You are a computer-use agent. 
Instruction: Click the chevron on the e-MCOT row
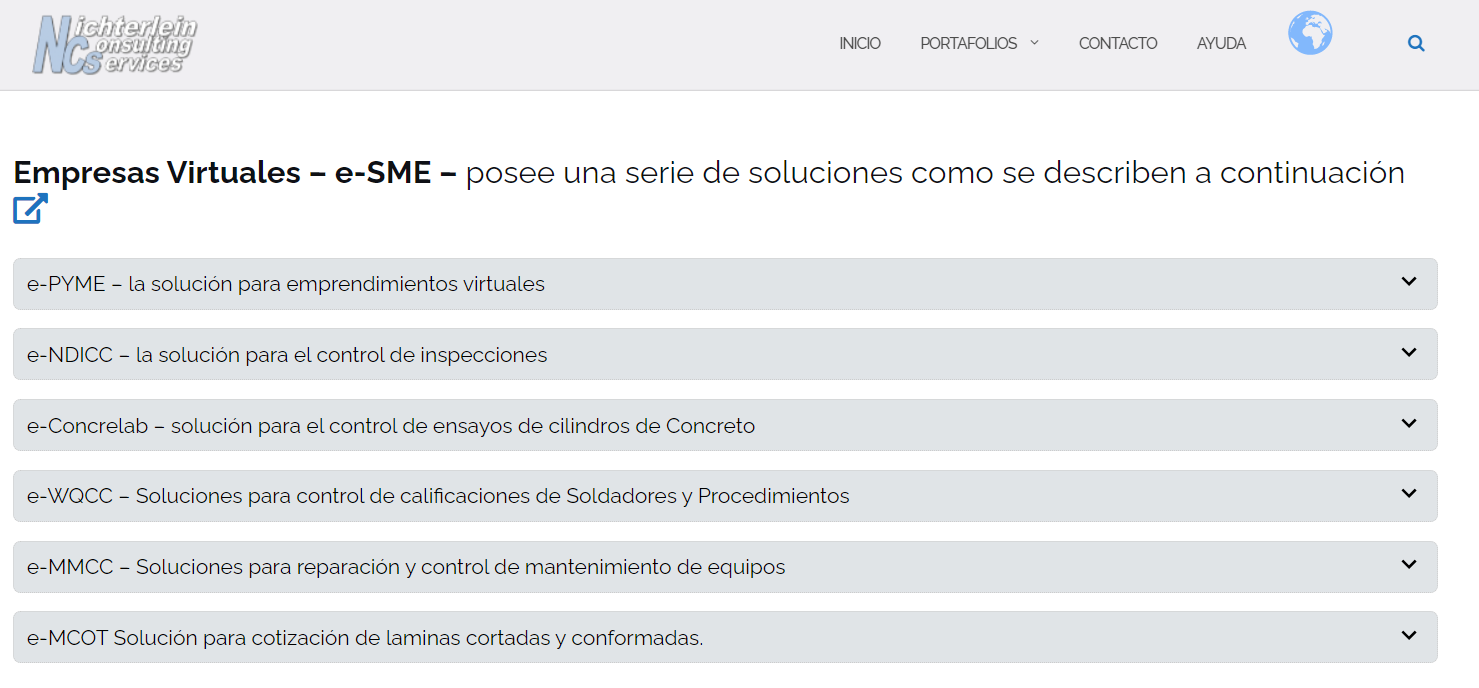point(1409,636)
